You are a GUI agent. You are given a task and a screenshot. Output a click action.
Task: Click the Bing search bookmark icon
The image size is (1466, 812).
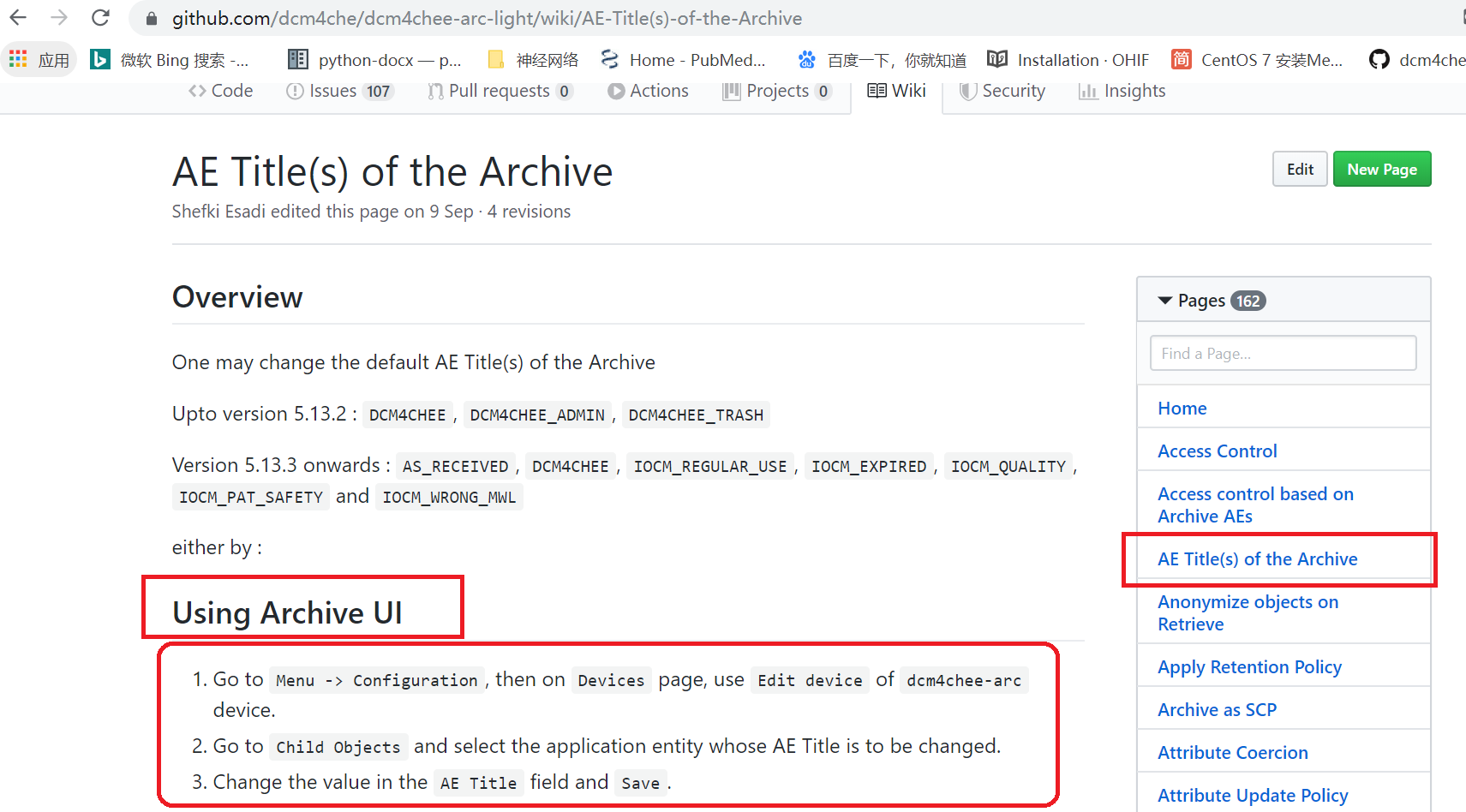pos(100,58)
